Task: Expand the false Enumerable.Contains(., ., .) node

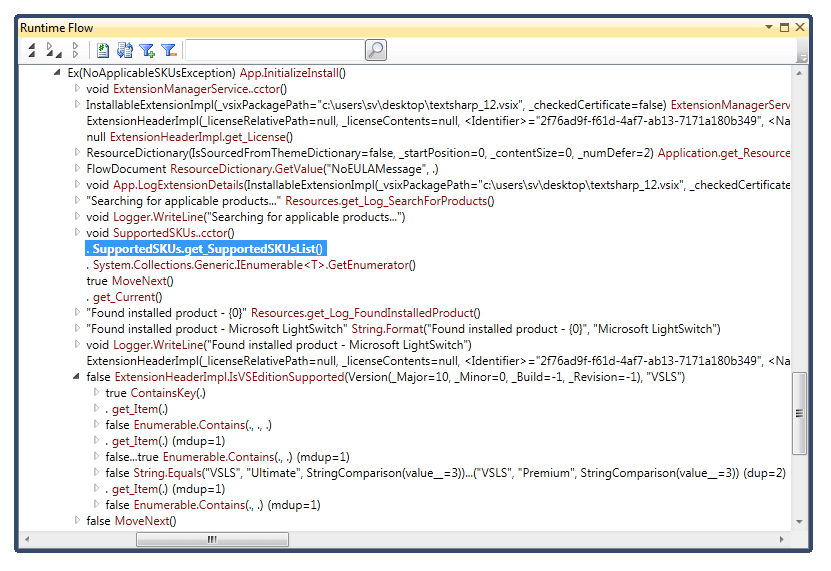Action: pos(96,424)
